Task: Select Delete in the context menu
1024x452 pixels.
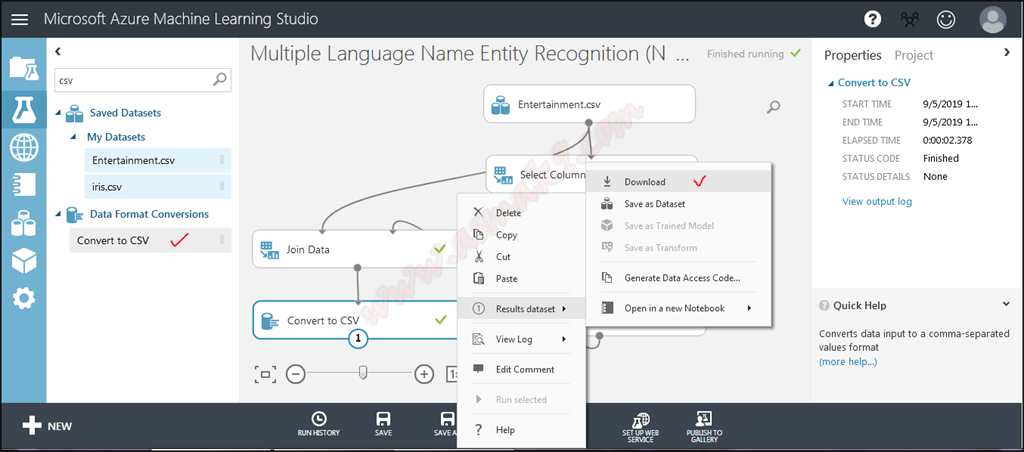Action: coord(520,212)
